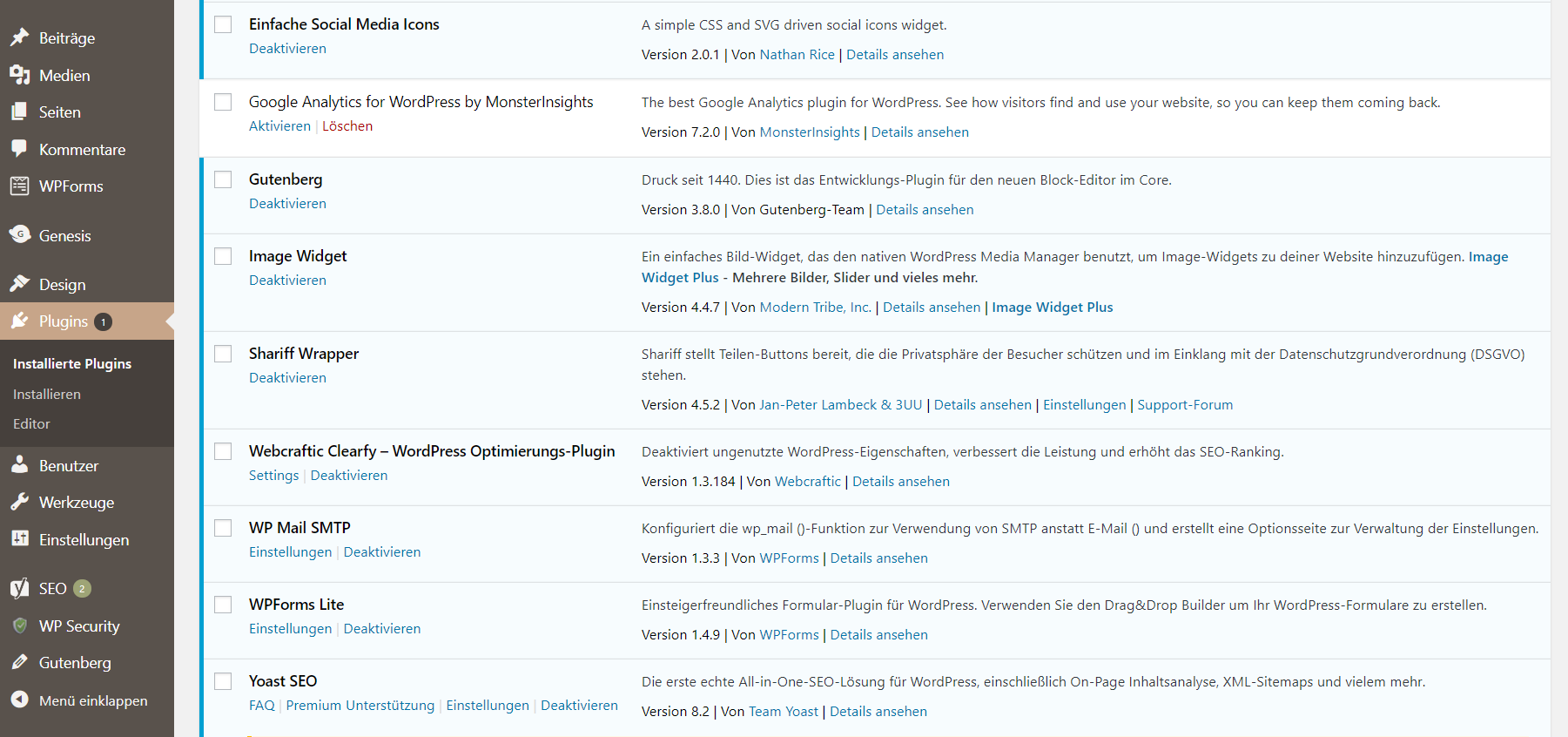The height and width of the screenshot is (737, 1568).
Task: Select the Shariff Wrapper checkbox
Action: pos(223,354)
